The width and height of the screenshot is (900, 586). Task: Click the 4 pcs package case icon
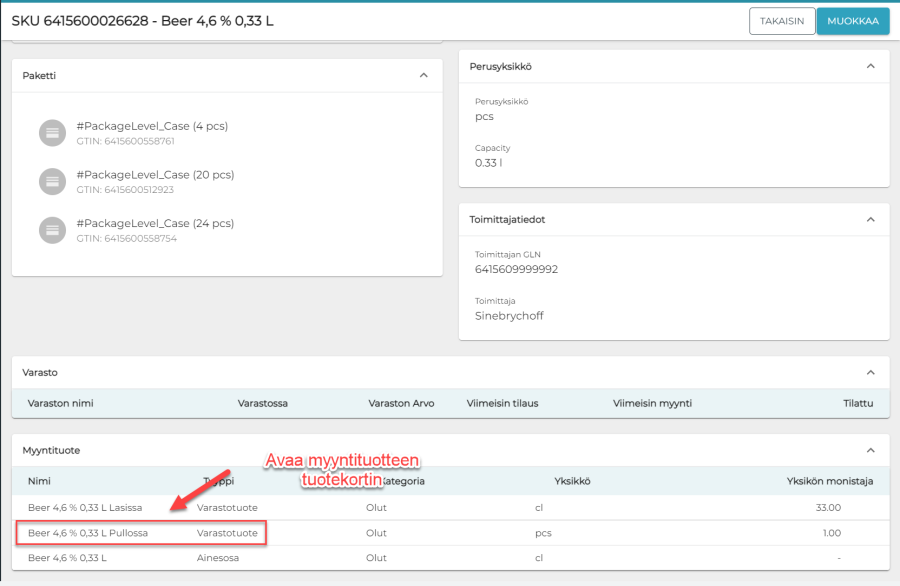pyautogui.click(x=52, y=132)
